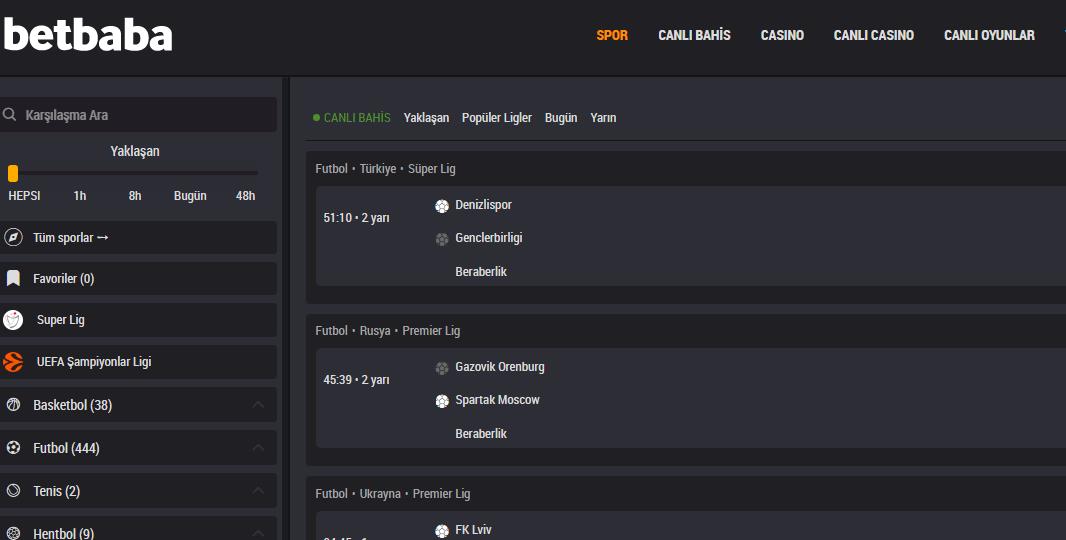Open Super Lig in the sidebar

138,320
